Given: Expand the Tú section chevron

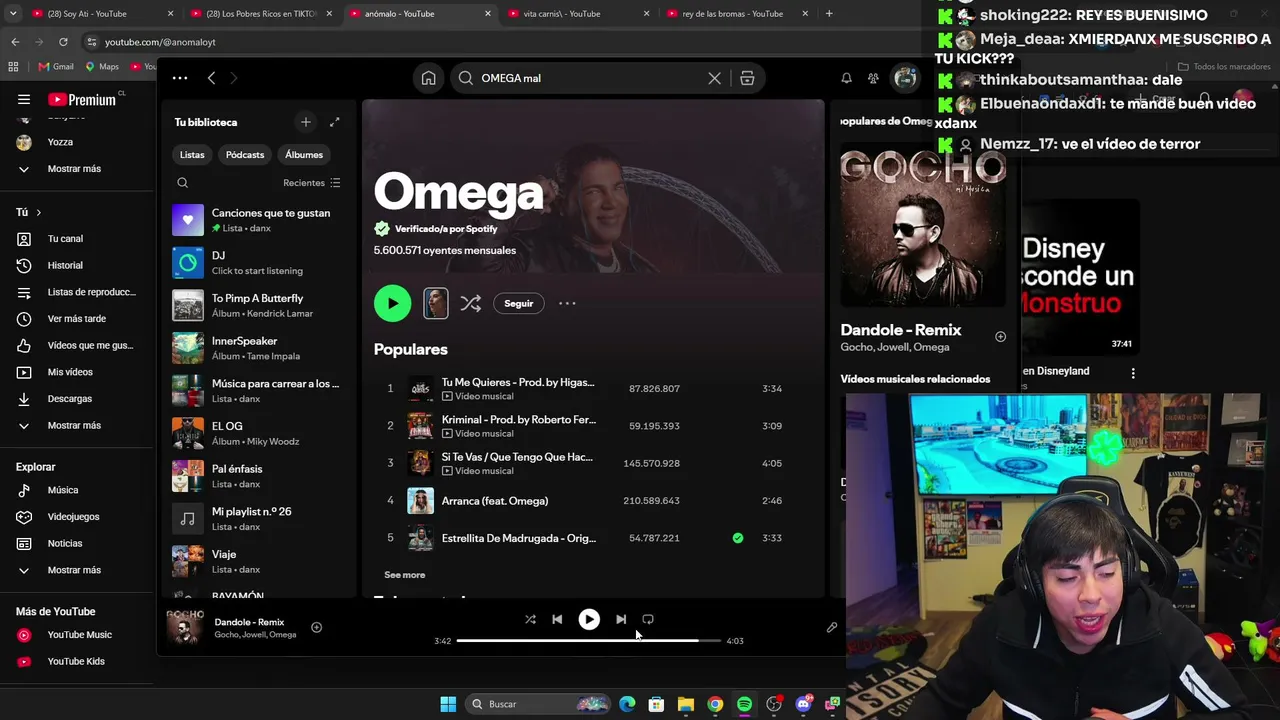Looking at the screenshot, I should tap(38, 212).
